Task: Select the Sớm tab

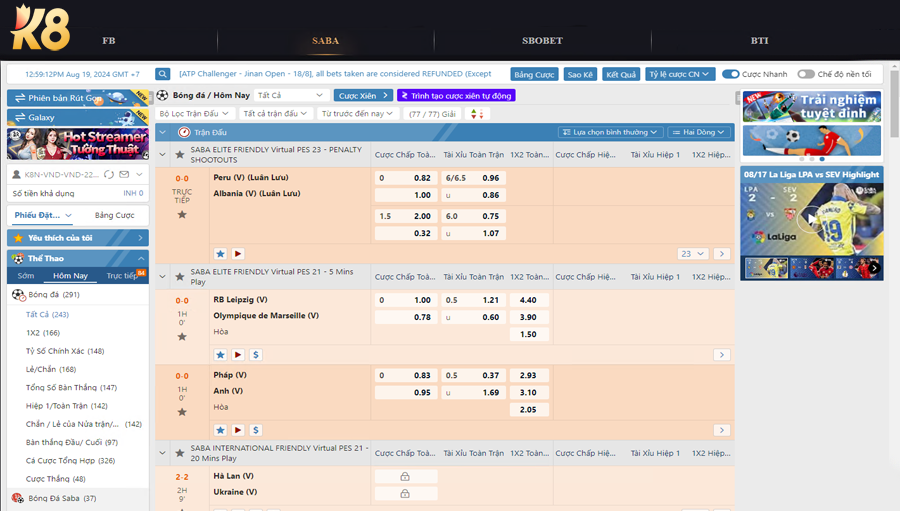Action: click(x=26, y=276)
